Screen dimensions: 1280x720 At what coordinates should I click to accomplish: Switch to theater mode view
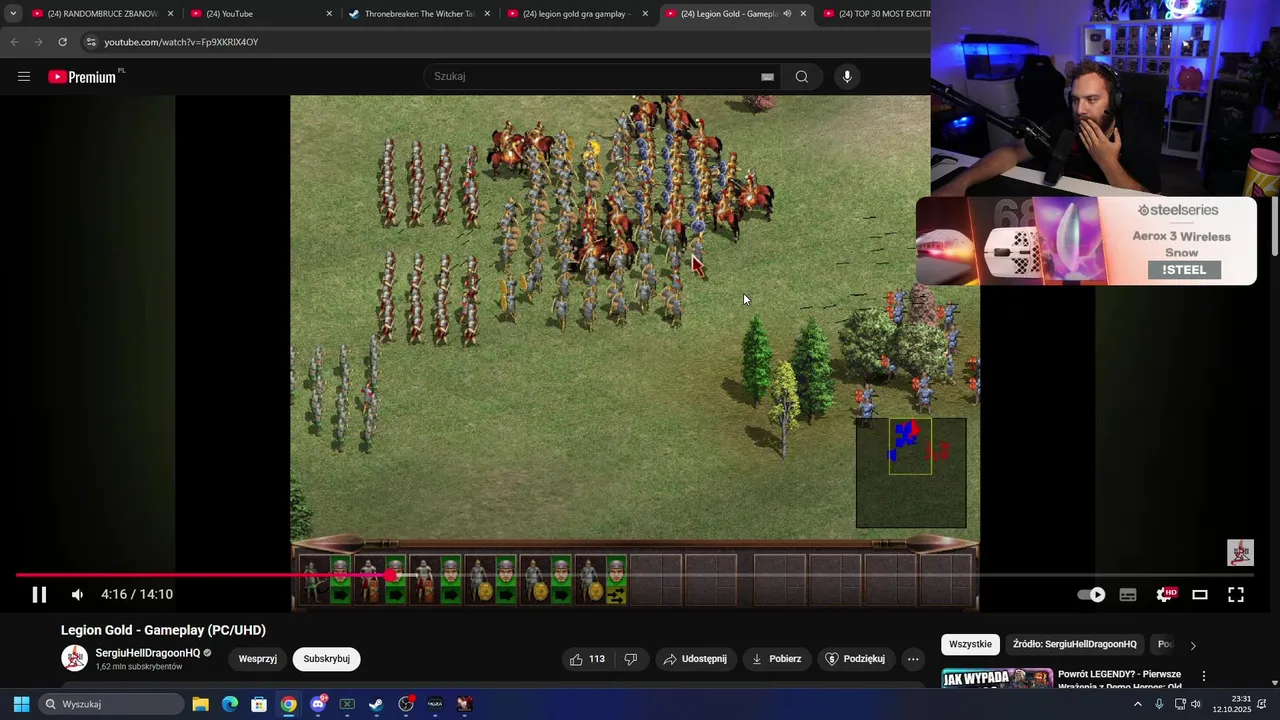click(x=1200, y=595)
